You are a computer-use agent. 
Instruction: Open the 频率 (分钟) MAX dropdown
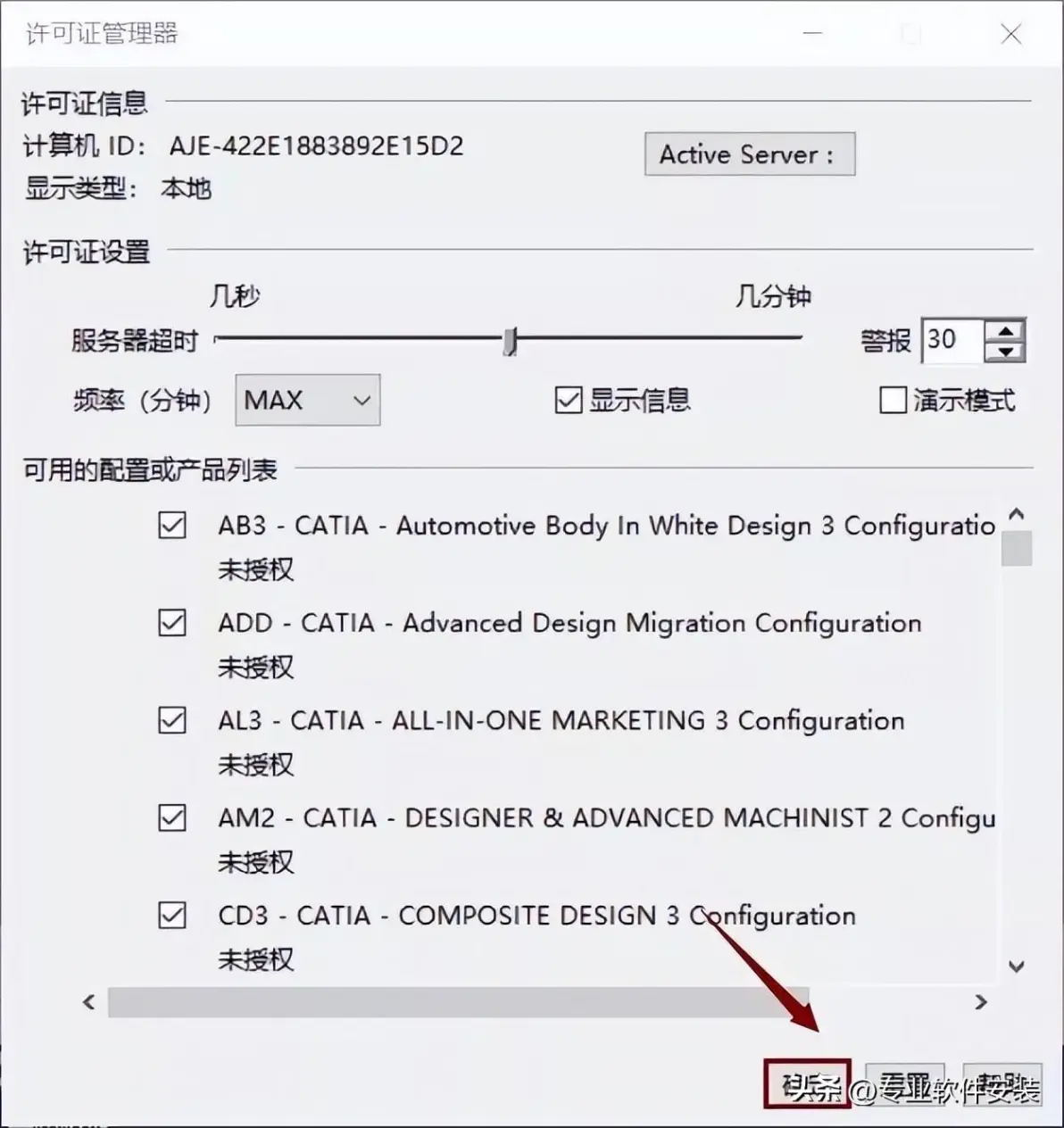coord(308,400)
